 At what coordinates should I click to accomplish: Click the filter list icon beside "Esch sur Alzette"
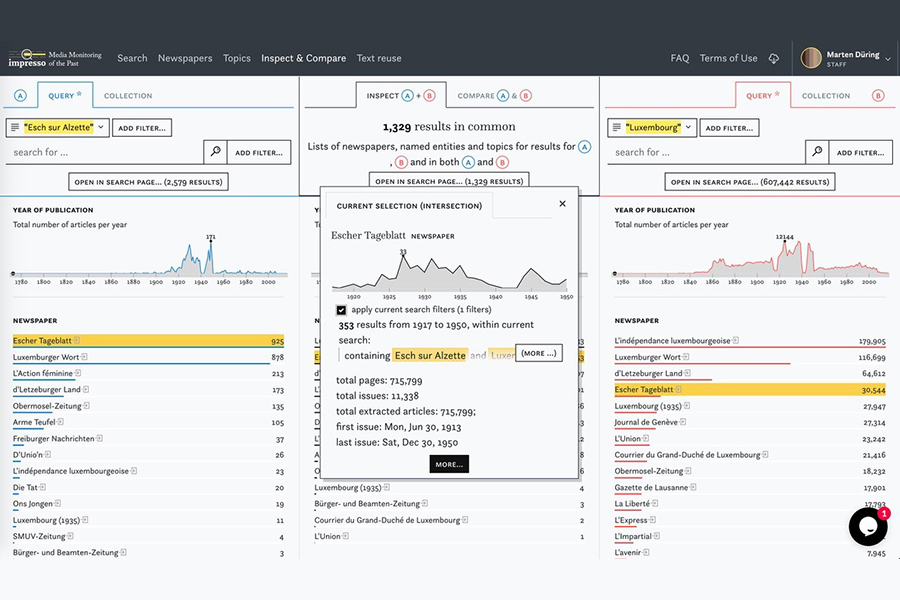click(15, 127)
